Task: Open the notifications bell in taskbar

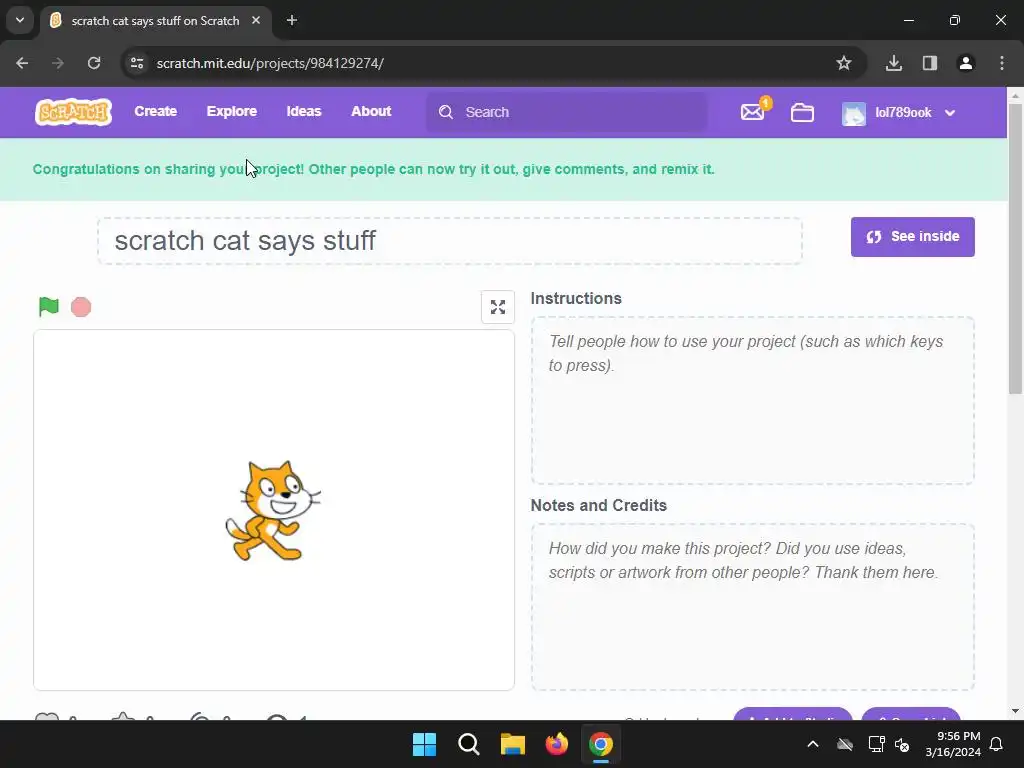Action: coord(997,744)
